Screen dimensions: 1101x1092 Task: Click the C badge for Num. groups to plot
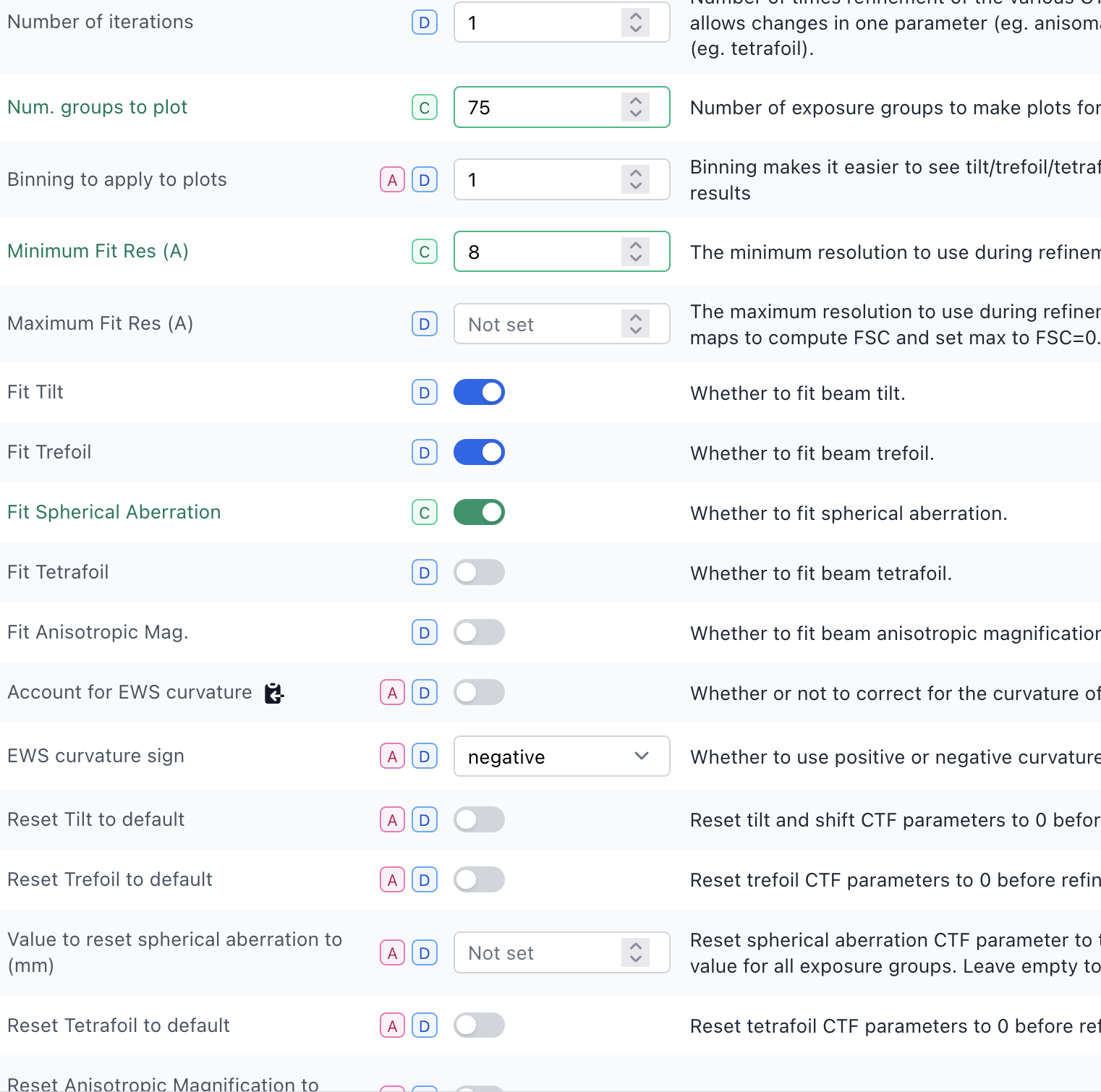pos(425,108)
